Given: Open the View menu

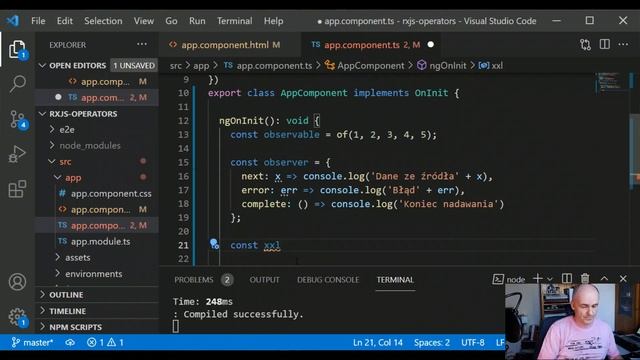Looking at the screenshot, I should coord(144,21).
